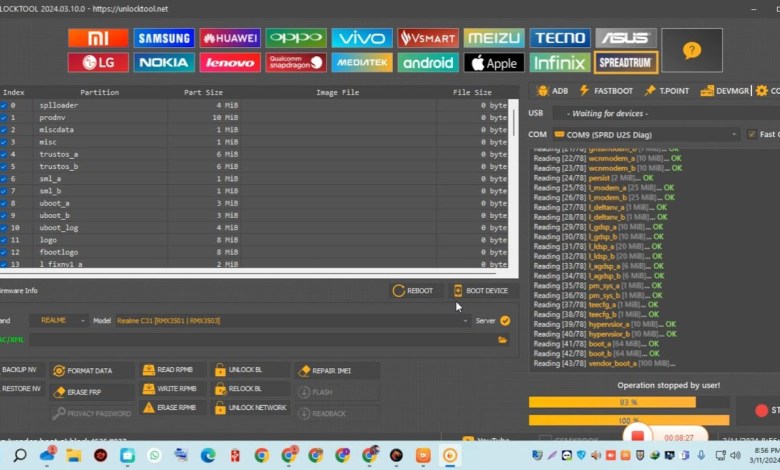Open the brand dropdown showing REALME
780x470 pixels.
(58, 321)
